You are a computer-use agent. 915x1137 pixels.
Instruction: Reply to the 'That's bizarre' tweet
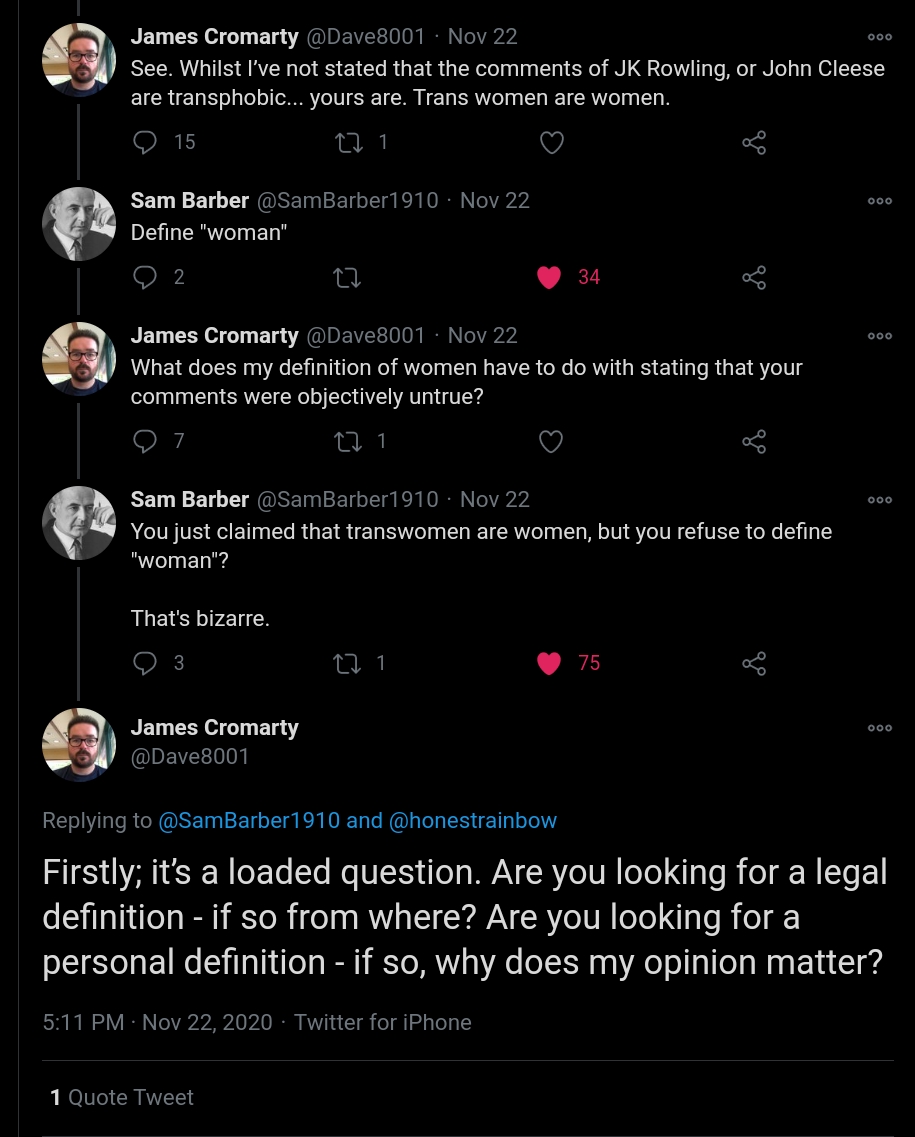point(146,663)
